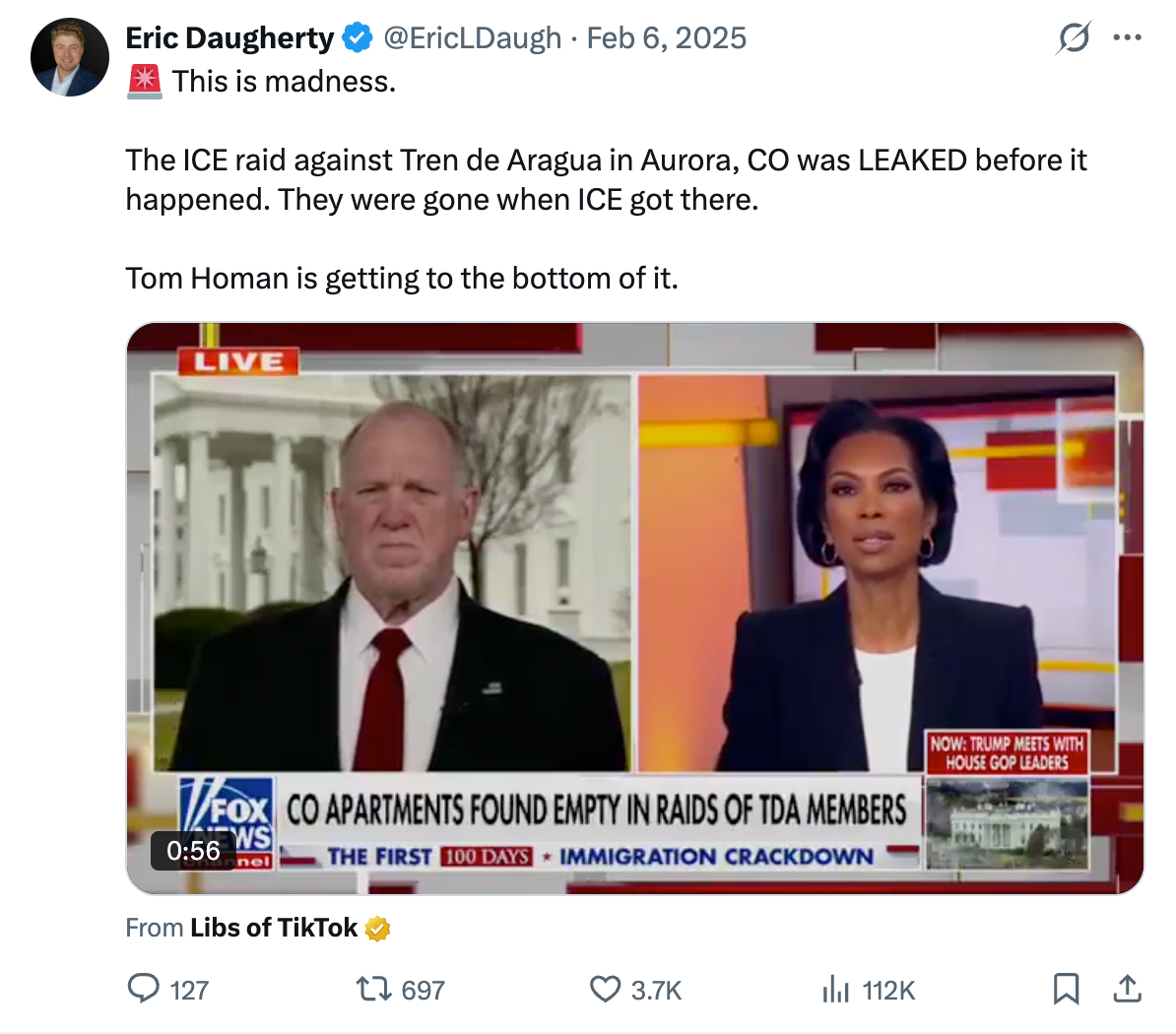Click the blue verified badge
The image size is (1176, 1034).
click(358, 38)
